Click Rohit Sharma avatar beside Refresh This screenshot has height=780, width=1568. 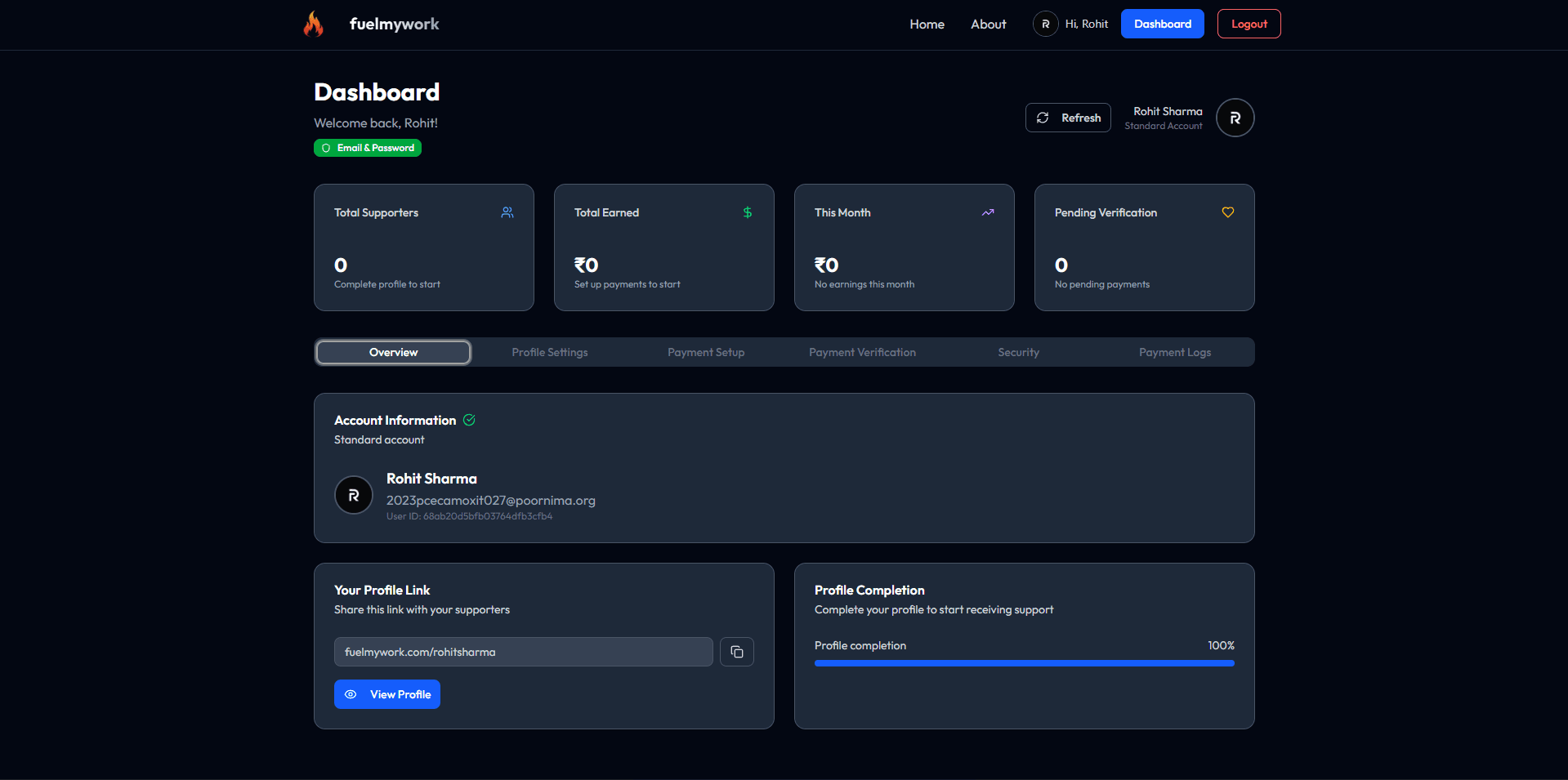click(x=1235, y=118)
